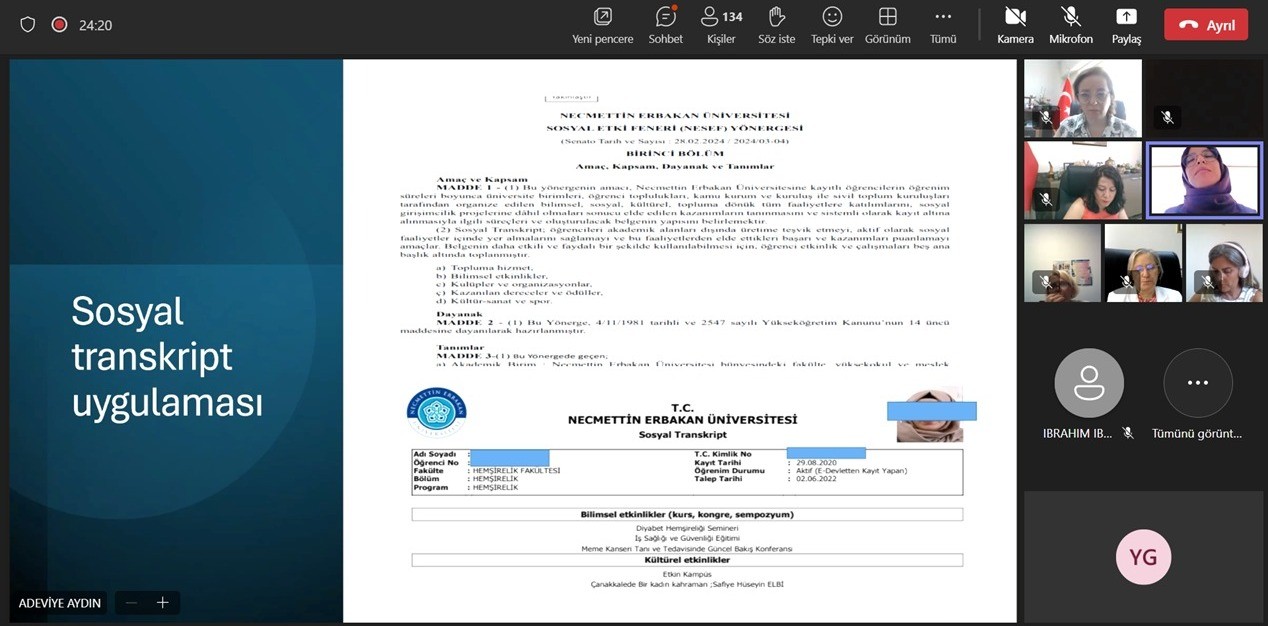
Task: Click the YG participant avatar
Action: point(1143,557)
